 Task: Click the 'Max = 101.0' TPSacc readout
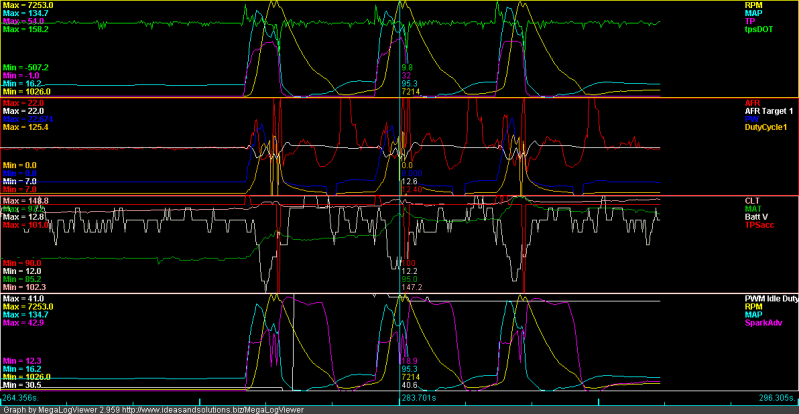[x=24, y=225]
